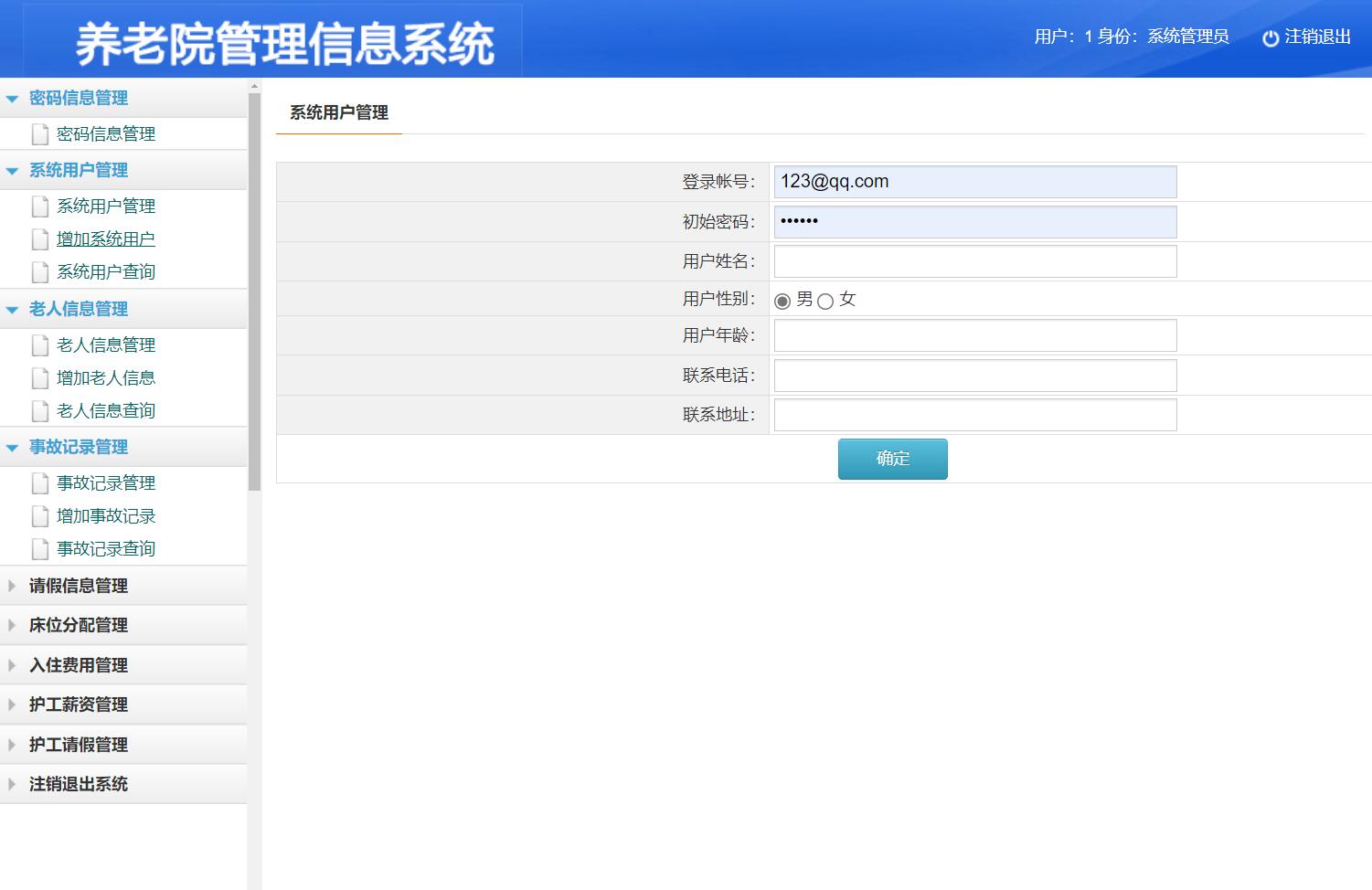The height and width of the screenshot is (890, 1372).
Task: Click the 事故记录管理 page icon
Action: pos(39,482)
